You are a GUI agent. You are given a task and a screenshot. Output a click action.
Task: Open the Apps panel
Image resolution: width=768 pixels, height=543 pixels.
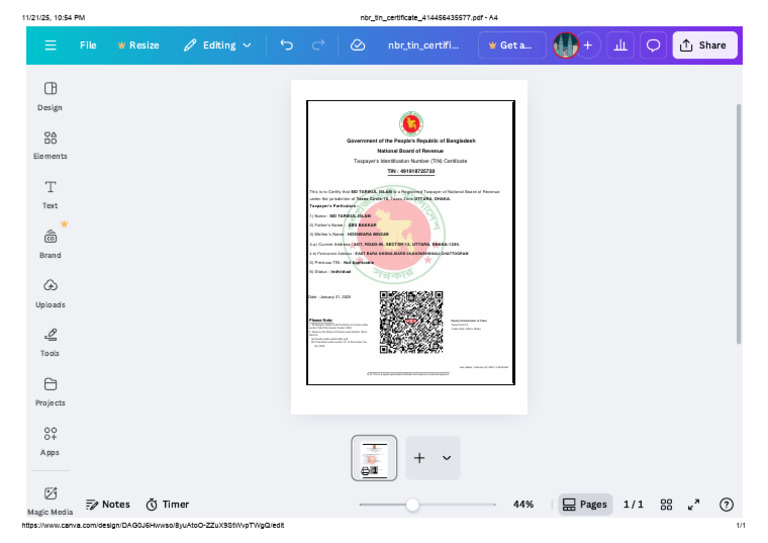pos(50,441)
